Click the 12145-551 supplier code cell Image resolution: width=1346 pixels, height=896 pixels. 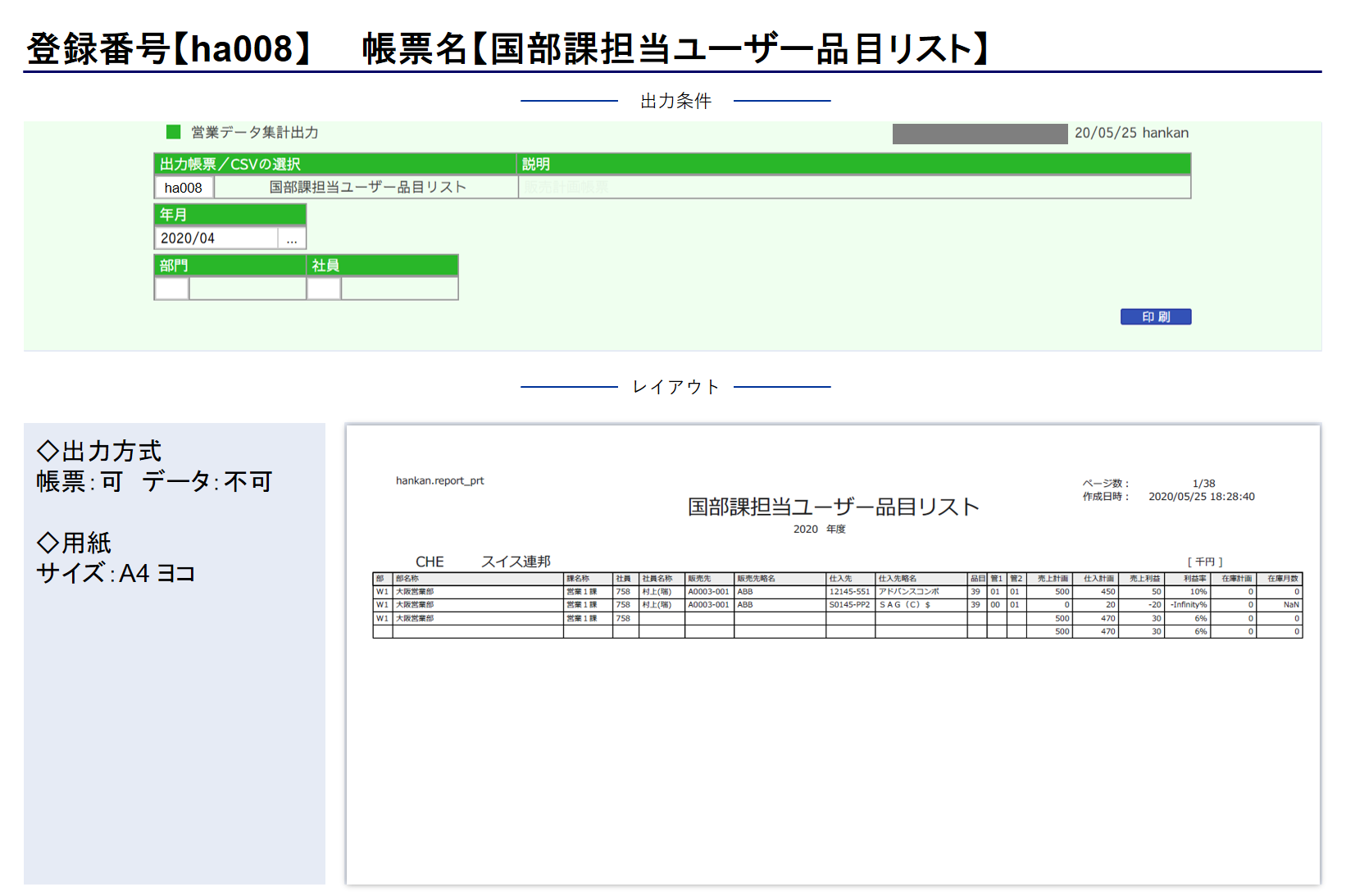click(849, 592)
